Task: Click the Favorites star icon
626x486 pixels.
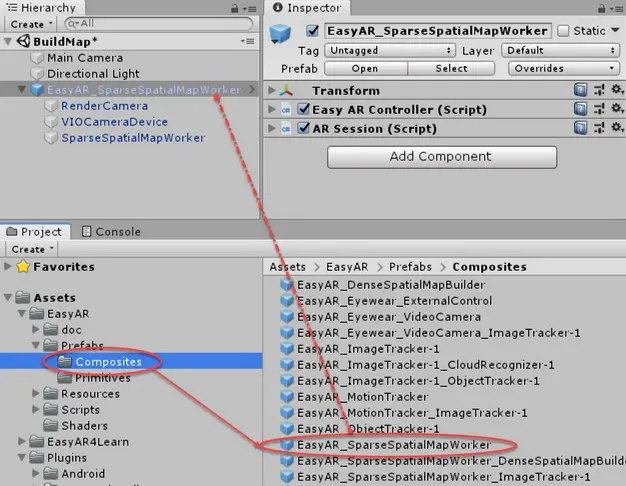Action: pos(23,266)
